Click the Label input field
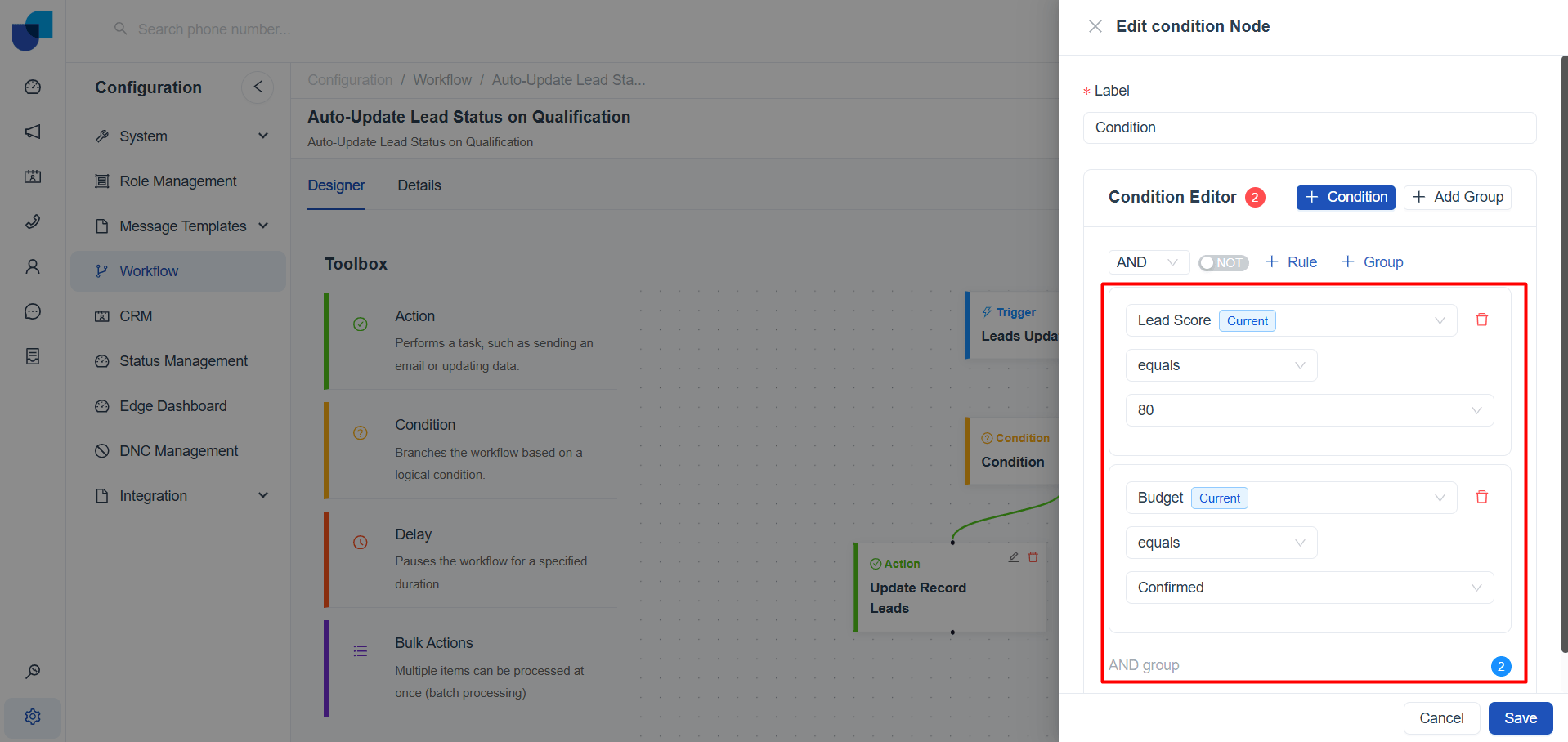 (x=1309, y=127)
